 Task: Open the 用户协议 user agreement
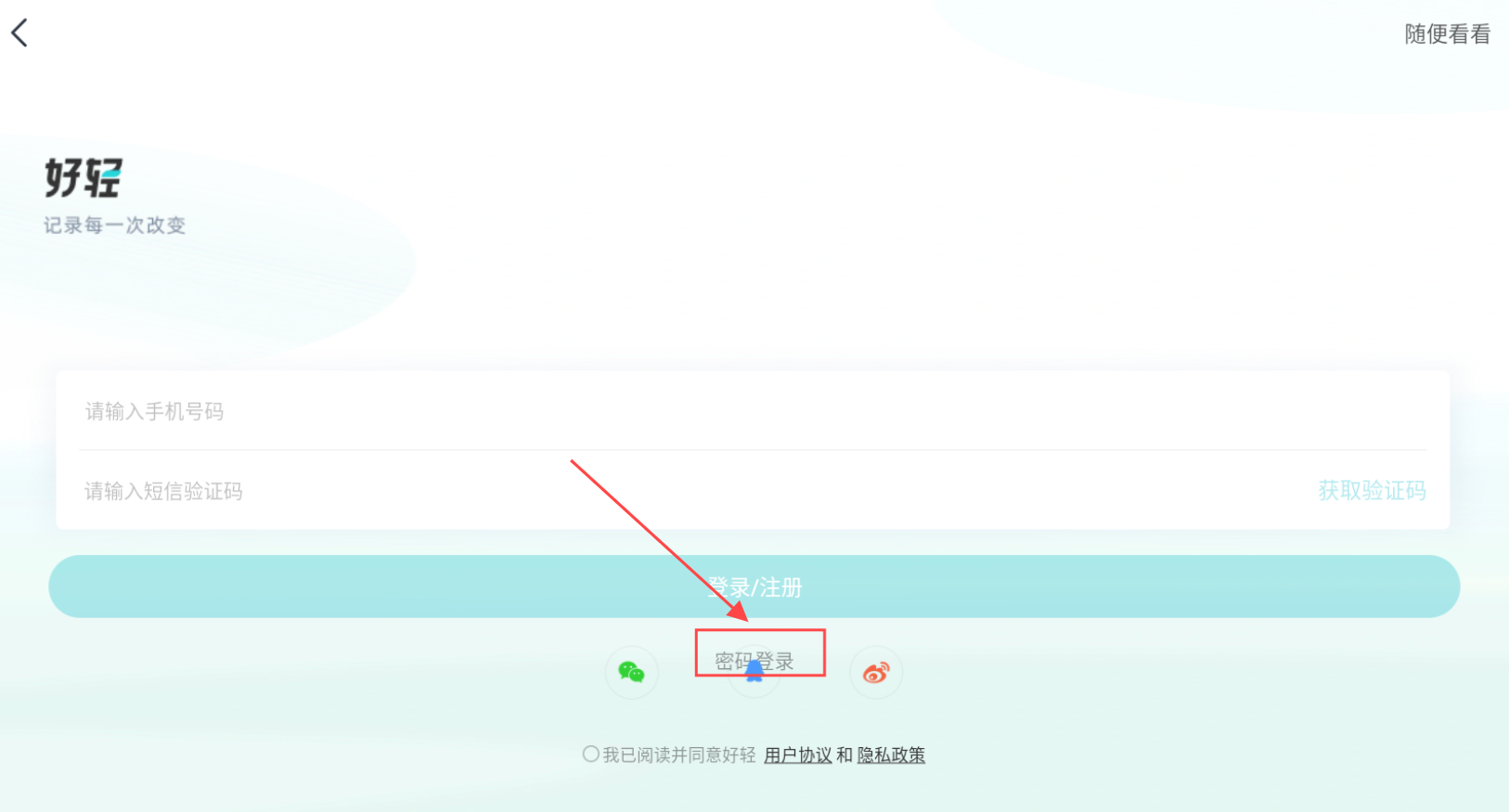[x=798, y=755]
